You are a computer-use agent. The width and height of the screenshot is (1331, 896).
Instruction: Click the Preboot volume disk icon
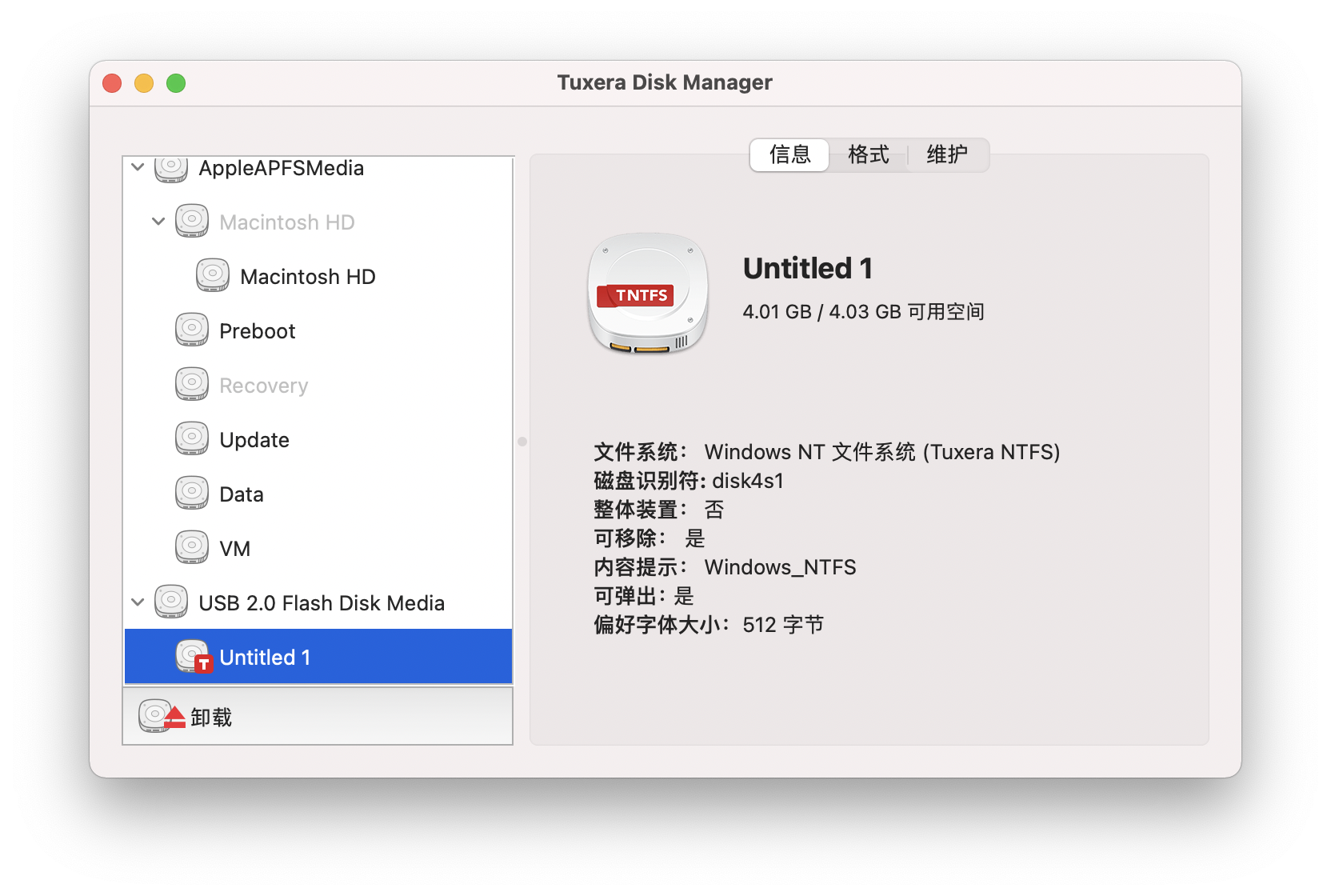coord(192,330)
